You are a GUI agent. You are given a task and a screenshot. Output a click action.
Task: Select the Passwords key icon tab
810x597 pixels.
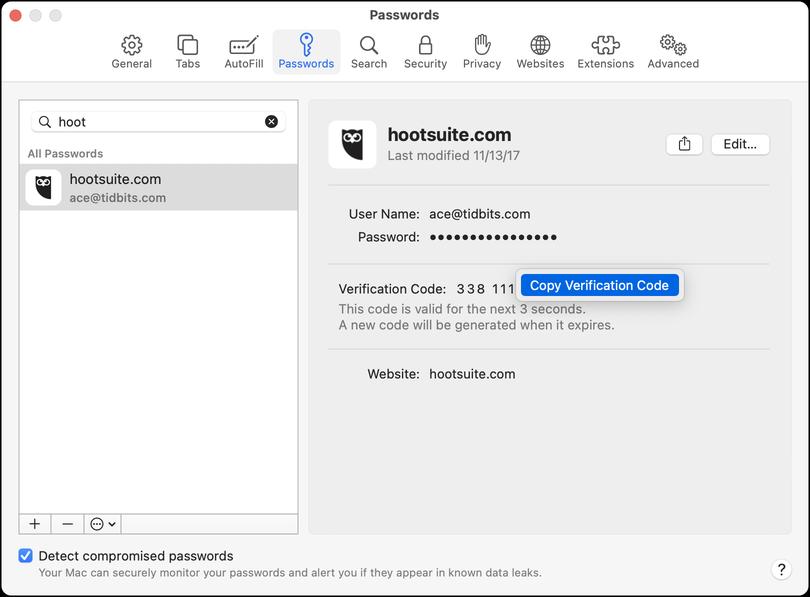coord(306,52)
